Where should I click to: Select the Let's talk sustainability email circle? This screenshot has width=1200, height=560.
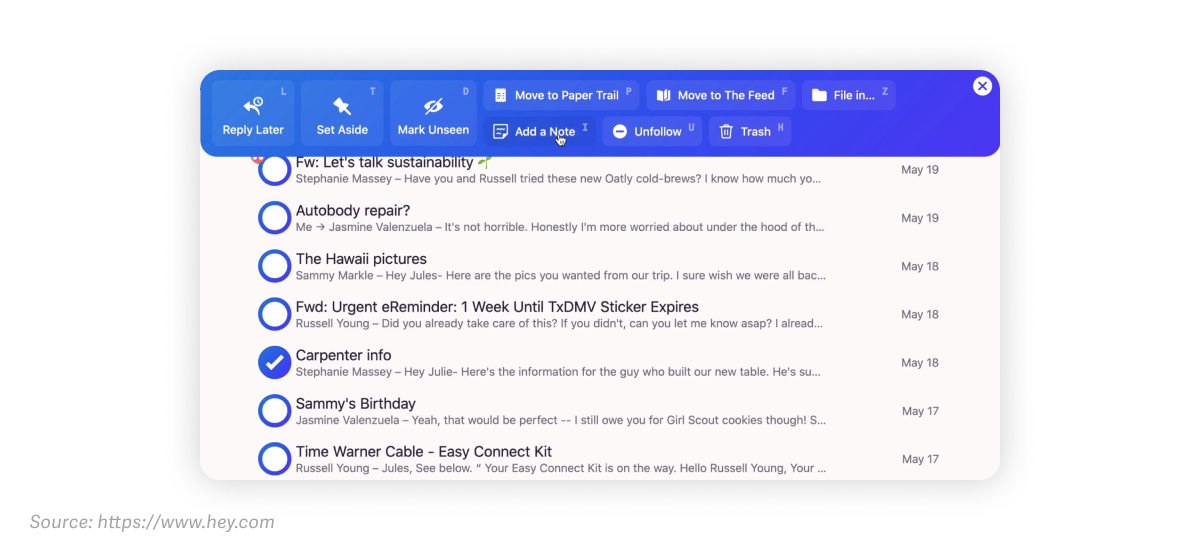274,169
